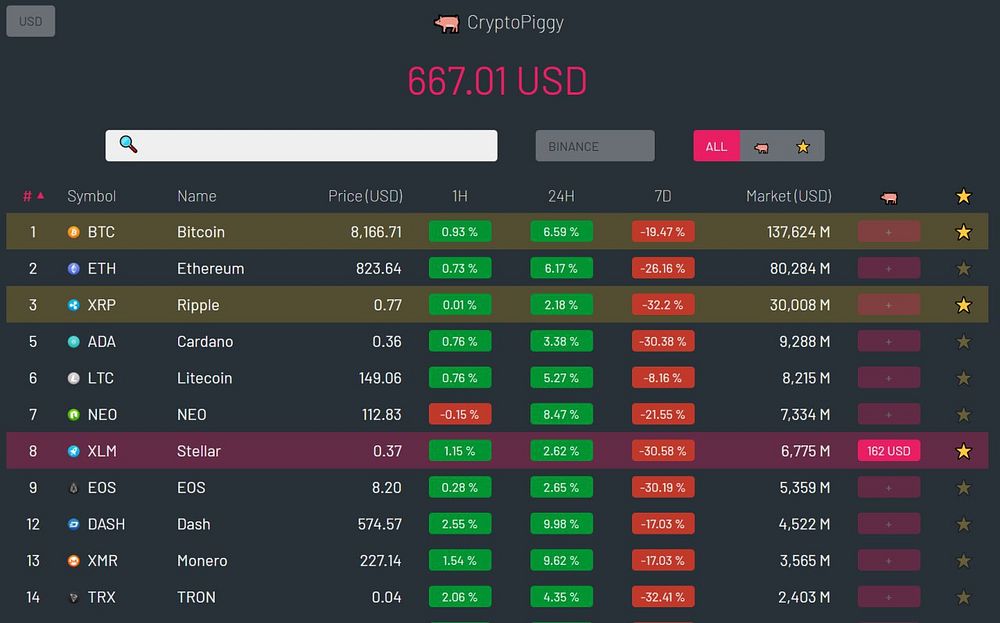Select the Monero name cell
This screenshot has width=1000, height=623.
point(202,561)
